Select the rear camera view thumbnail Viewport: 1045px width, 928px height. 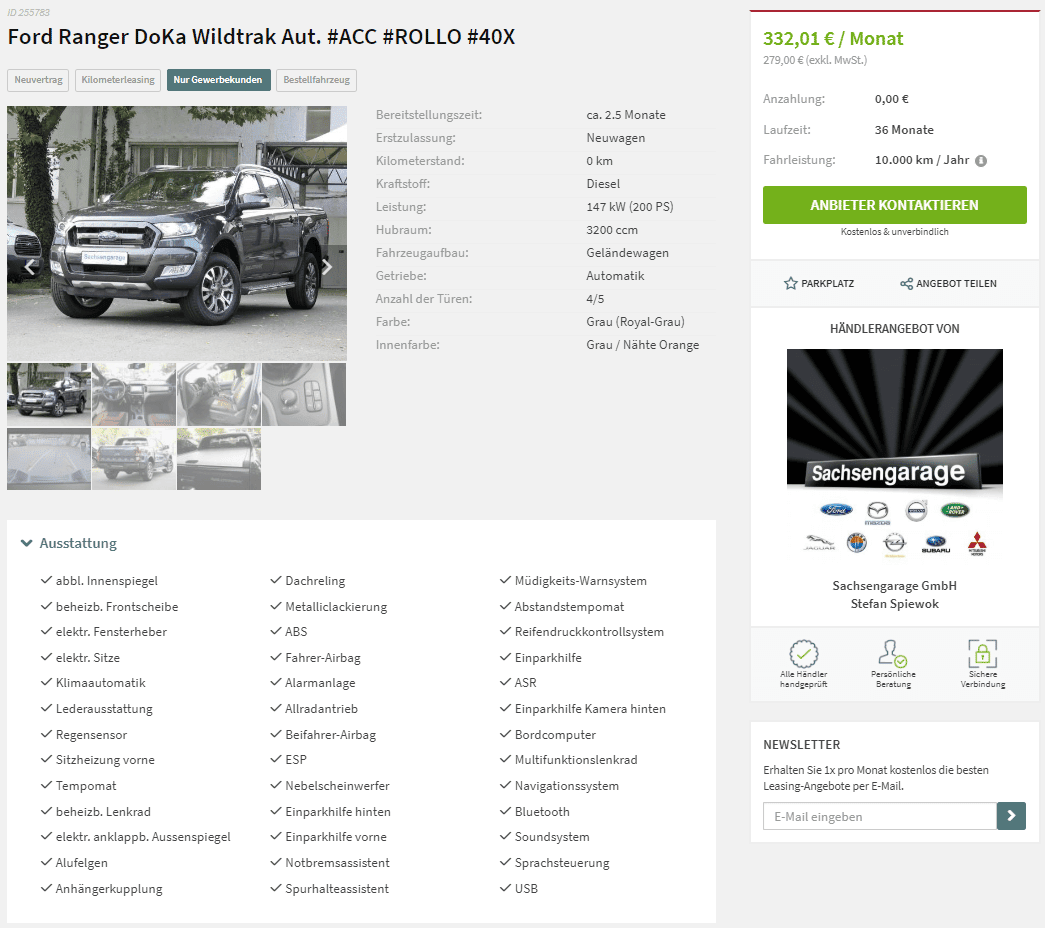click(x=49, y=459)
